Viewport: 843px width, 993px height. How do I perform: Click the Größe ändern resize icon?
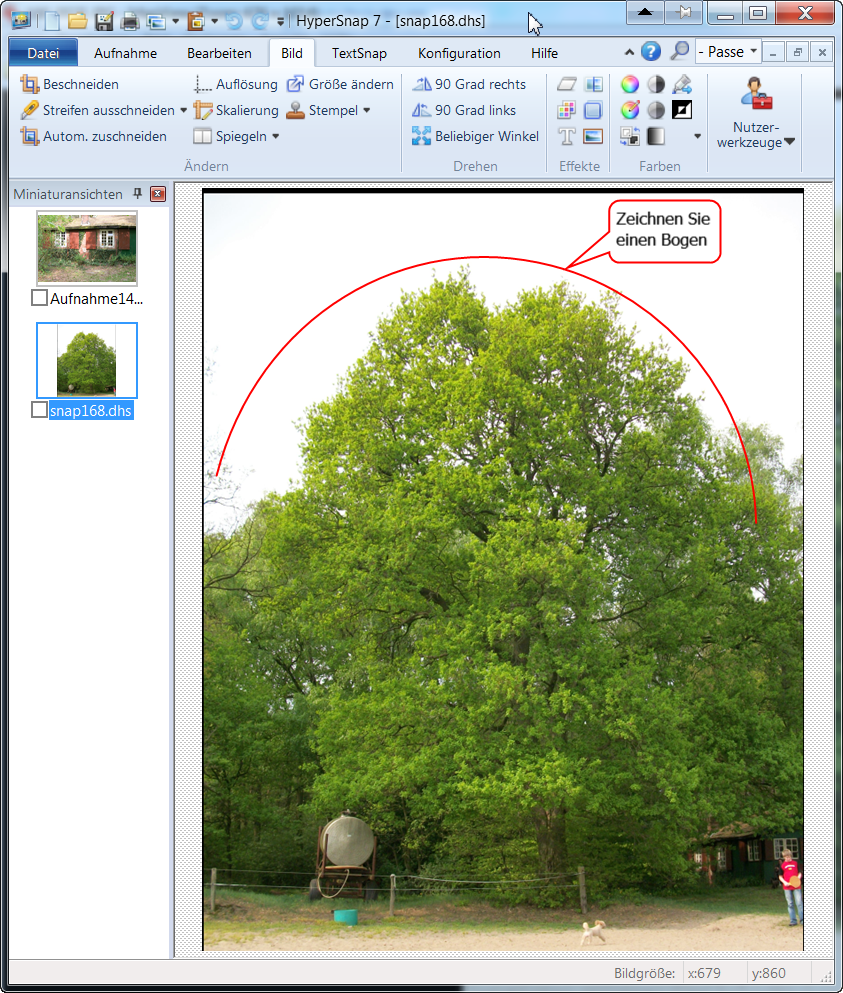(296, 84)
